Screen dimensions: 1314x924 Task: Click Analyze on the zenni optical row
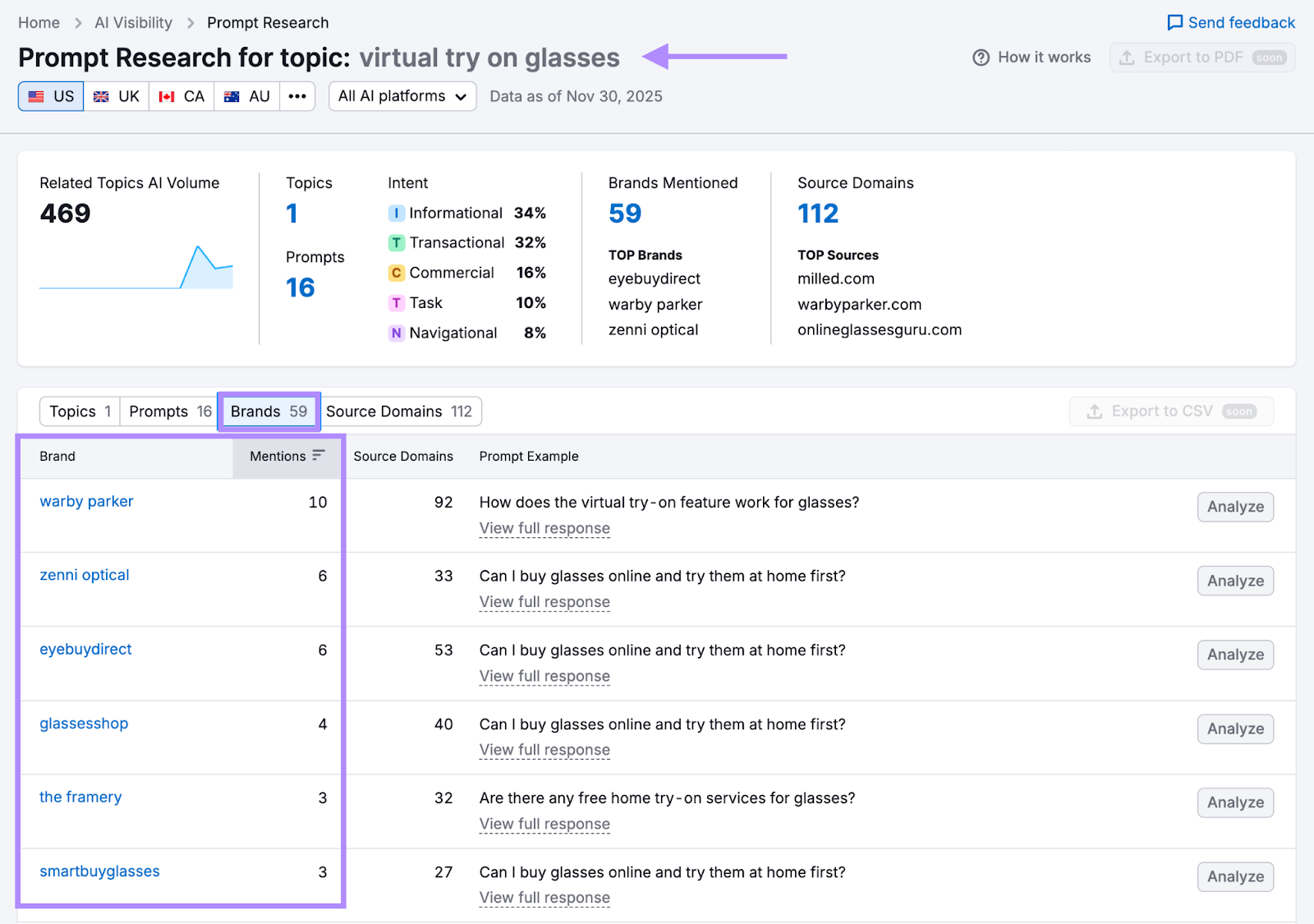coord(1234,581)
